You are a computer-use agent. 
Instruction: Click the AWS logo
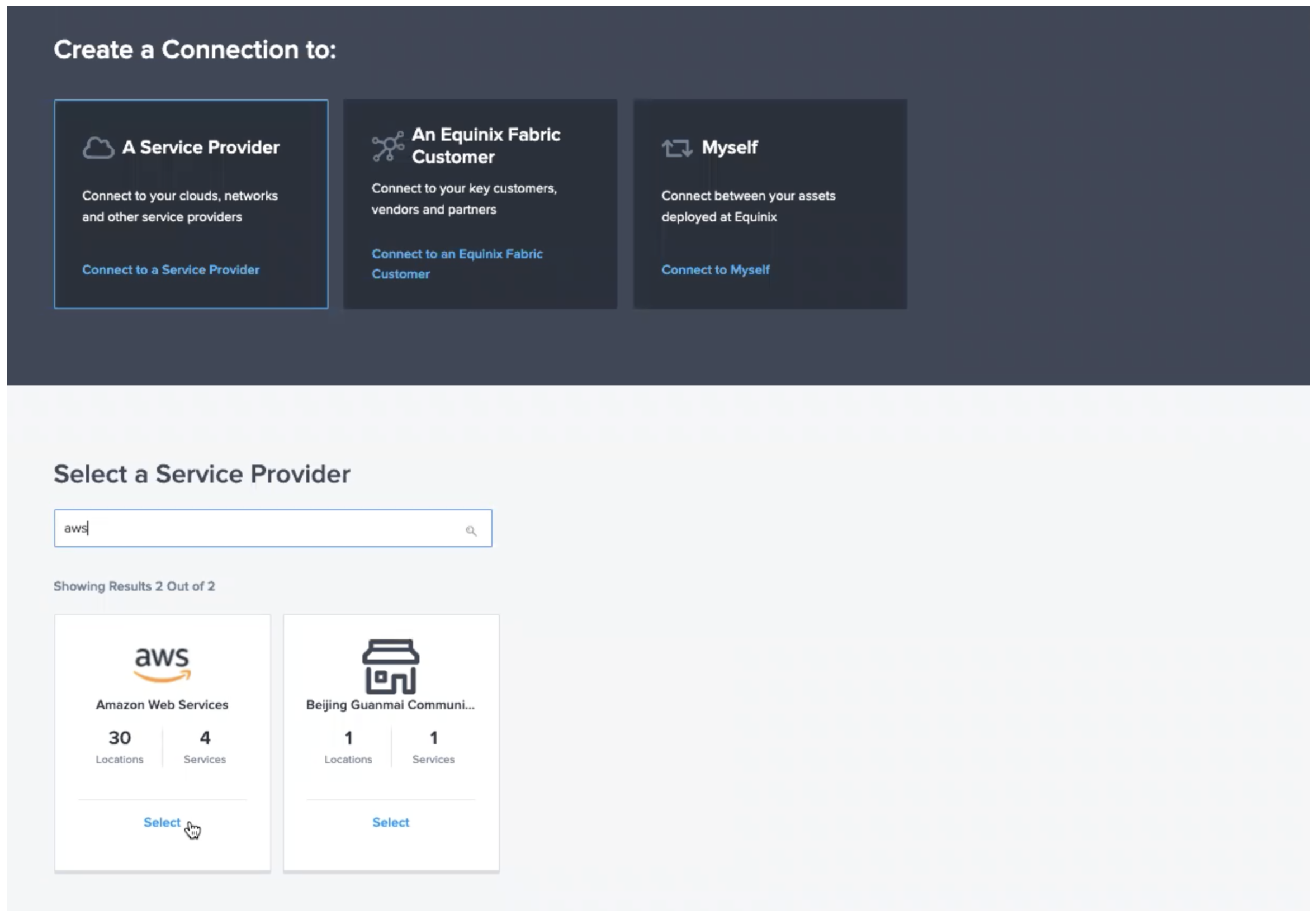click(162, 665)
